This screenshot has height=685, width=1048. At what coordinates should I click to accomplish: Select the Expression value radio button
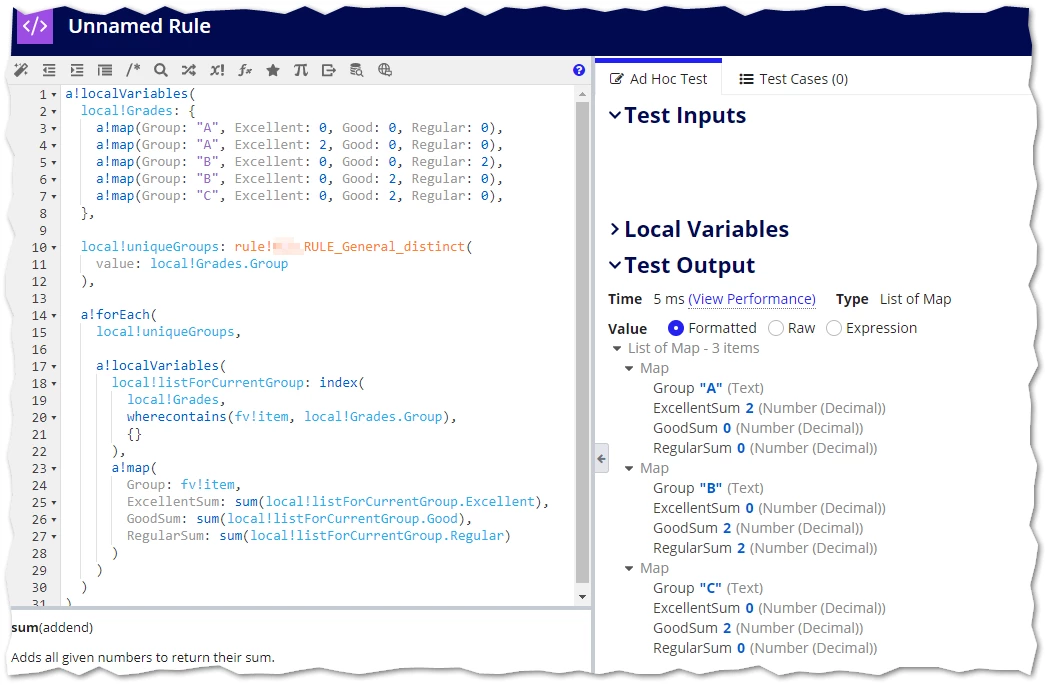834,328
